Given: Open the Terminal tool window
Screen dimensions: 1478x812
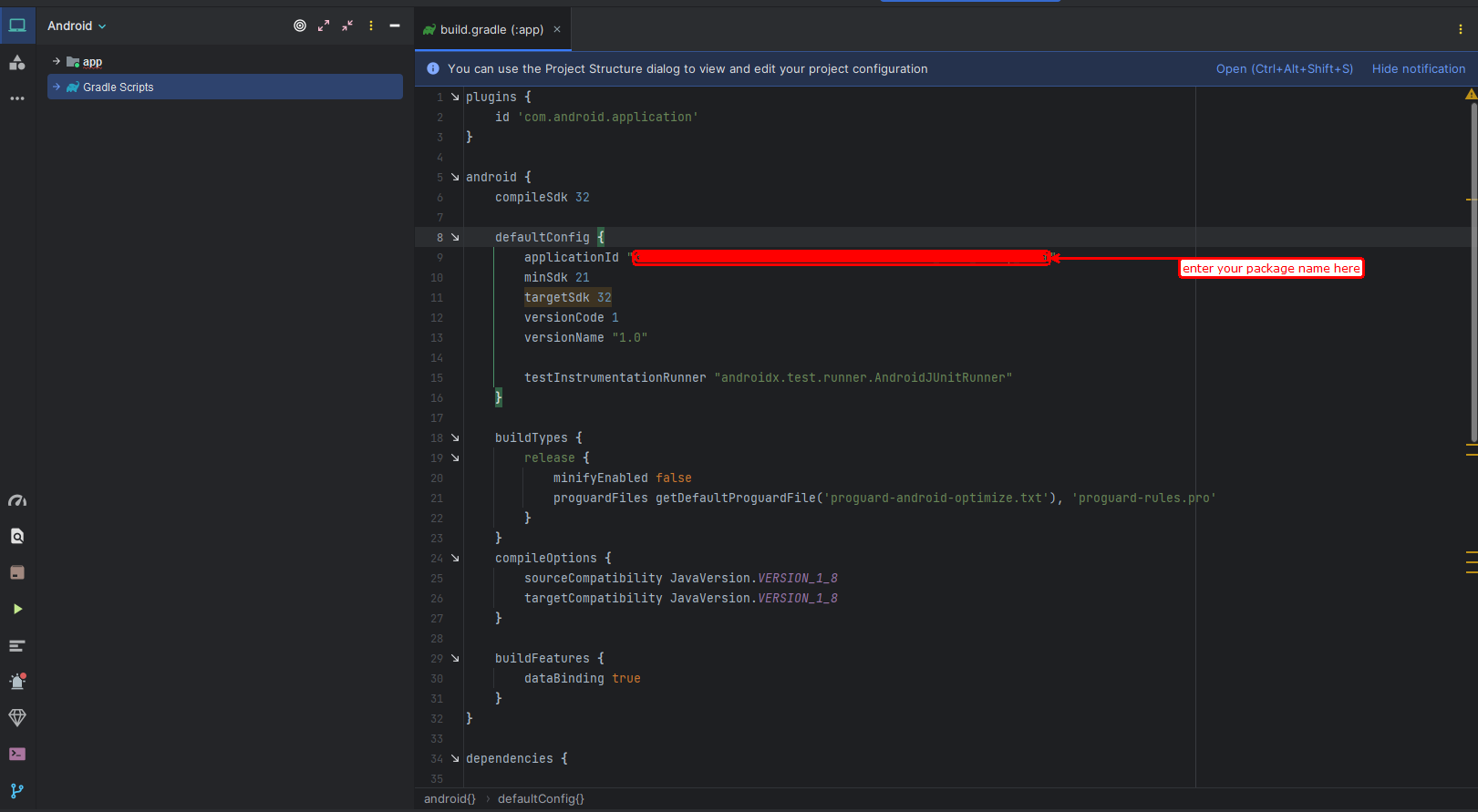Looking at the screenshot, I should pyautogui.click(x=17, y=754).
